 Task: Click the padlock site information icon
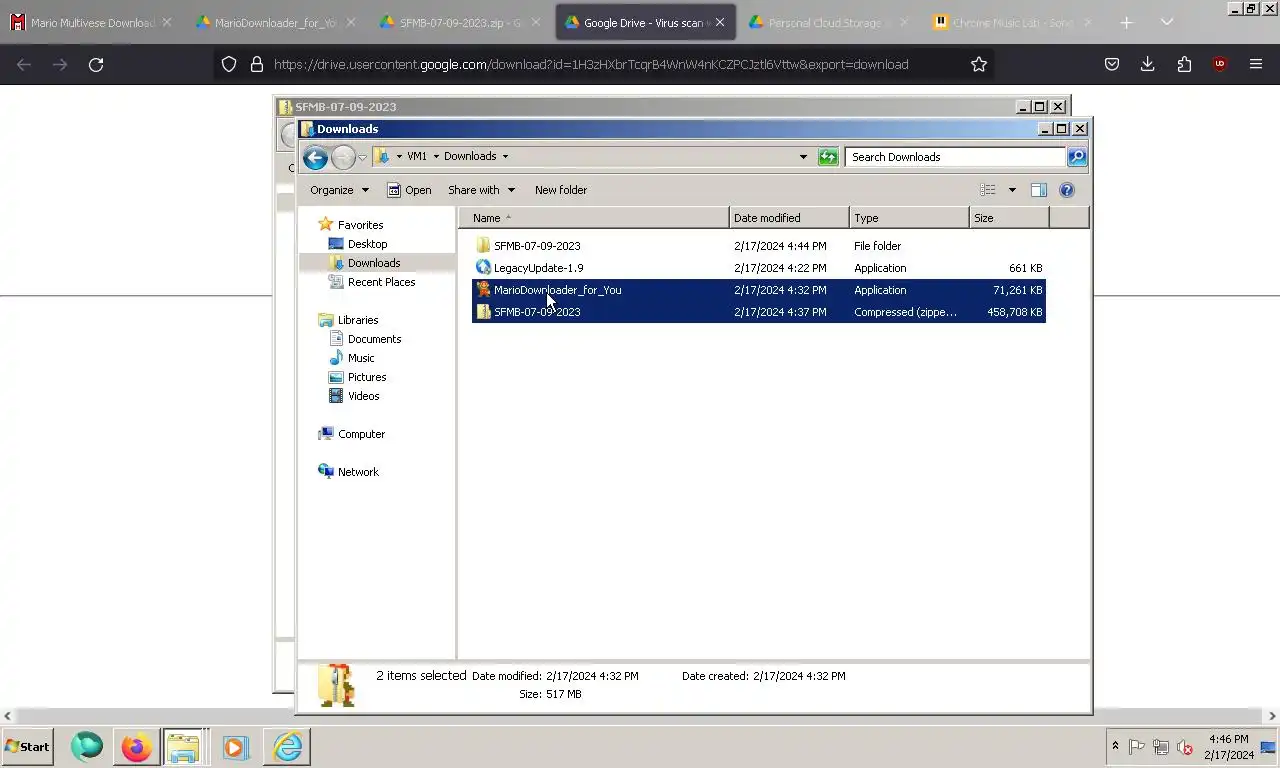(x=256, y=64)
